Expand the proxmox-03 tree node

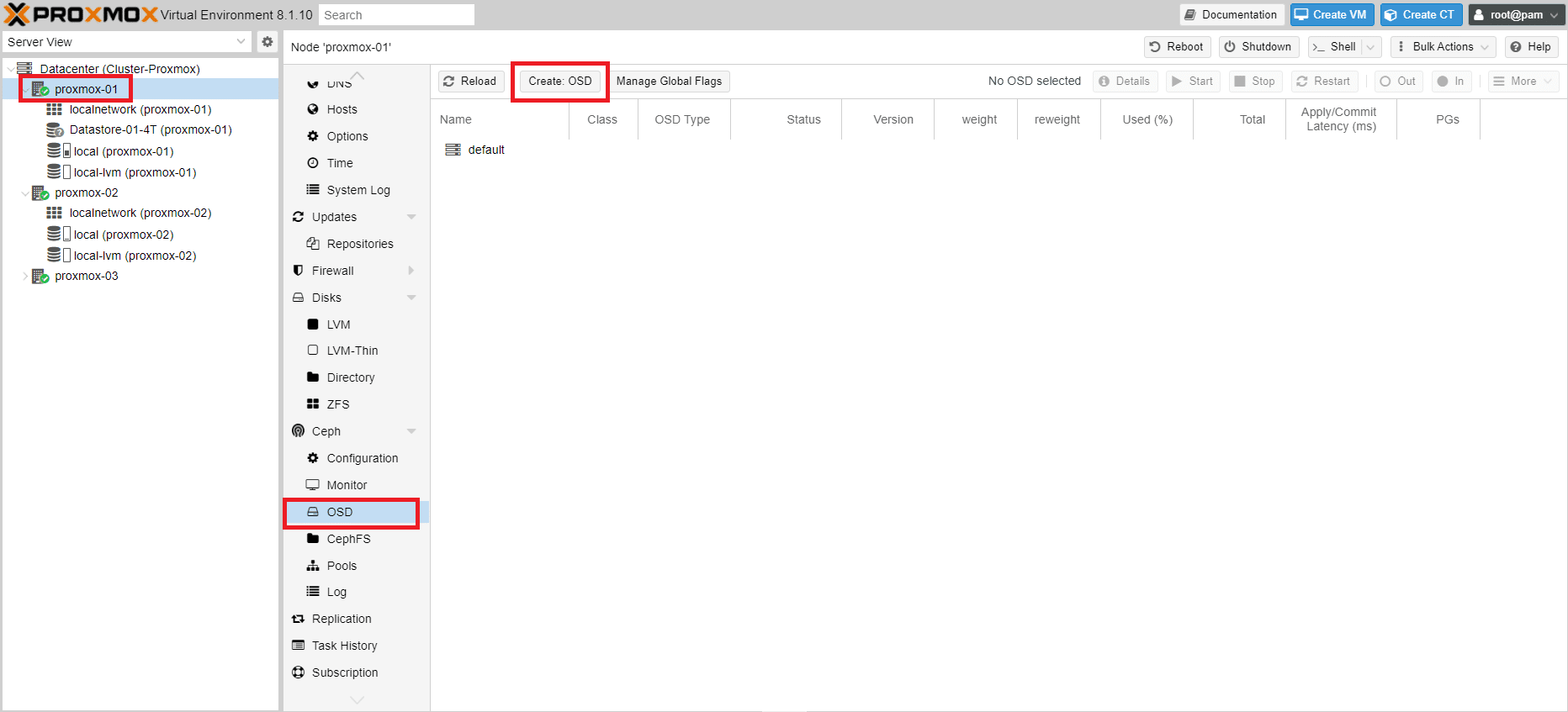(x=24, y=276)
